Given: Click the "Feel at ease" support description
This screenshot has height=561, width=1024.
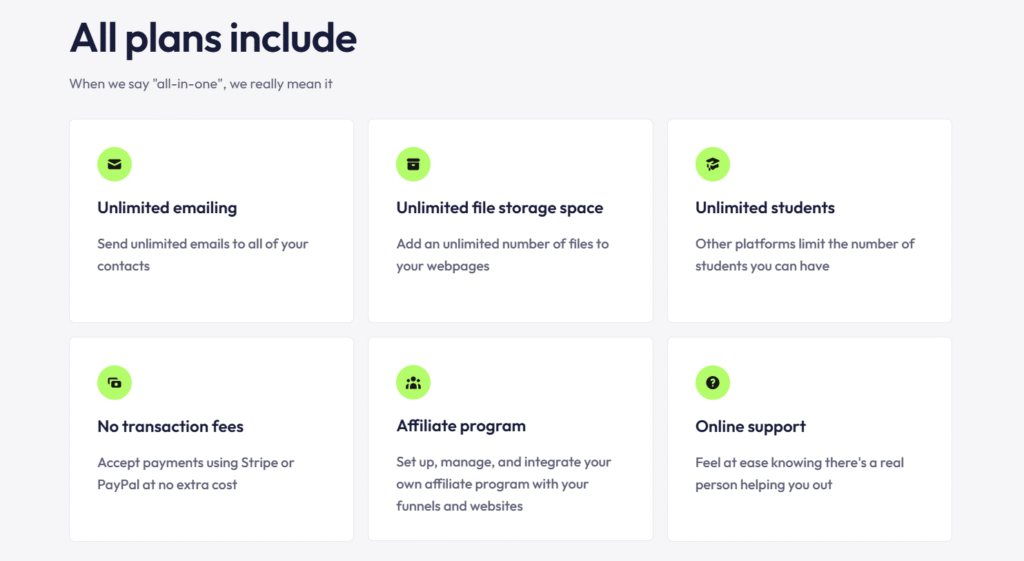Looking at the screenshot, I should [x=799, y=473].
